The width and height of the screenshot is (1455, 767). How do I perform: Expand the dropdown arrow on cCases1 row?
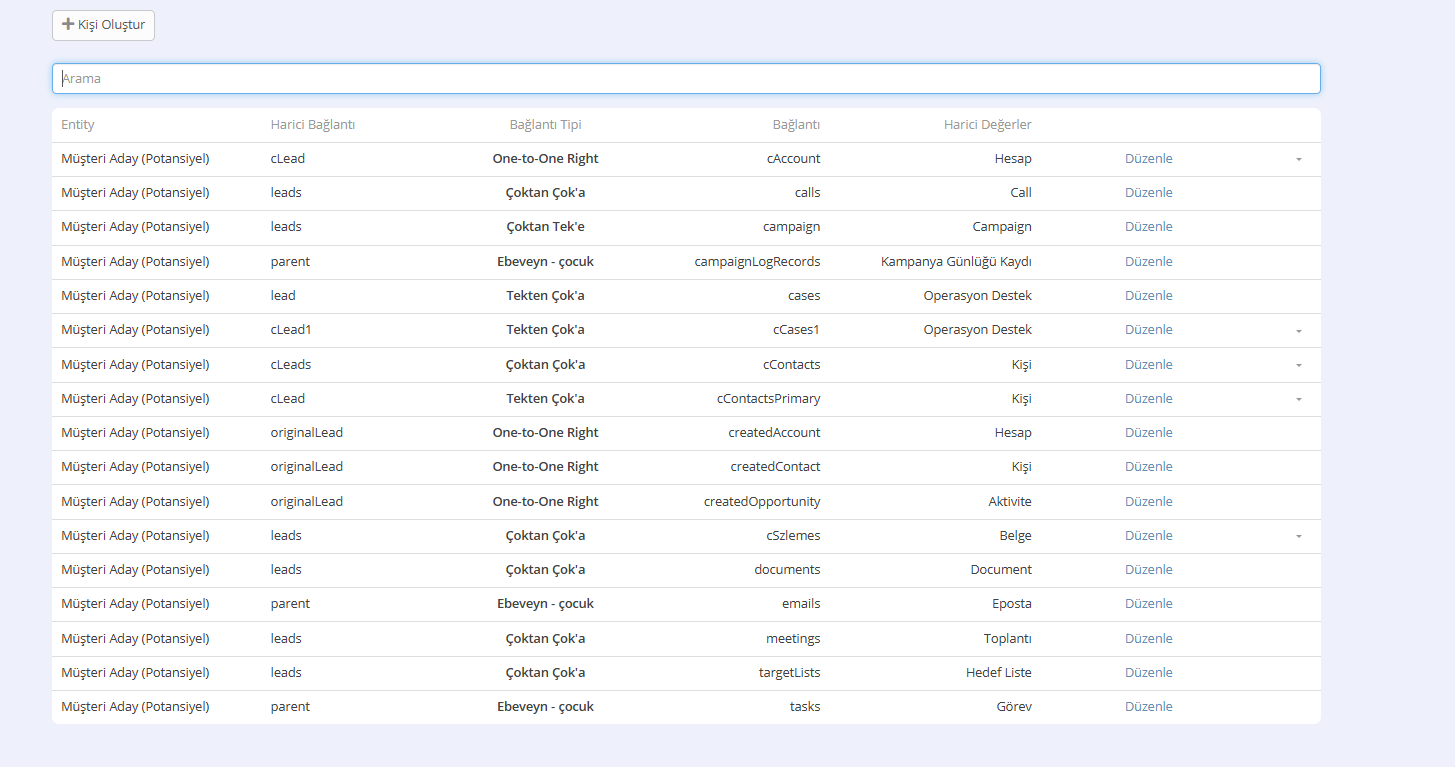pyautogui.click(x=1298, y=330)
